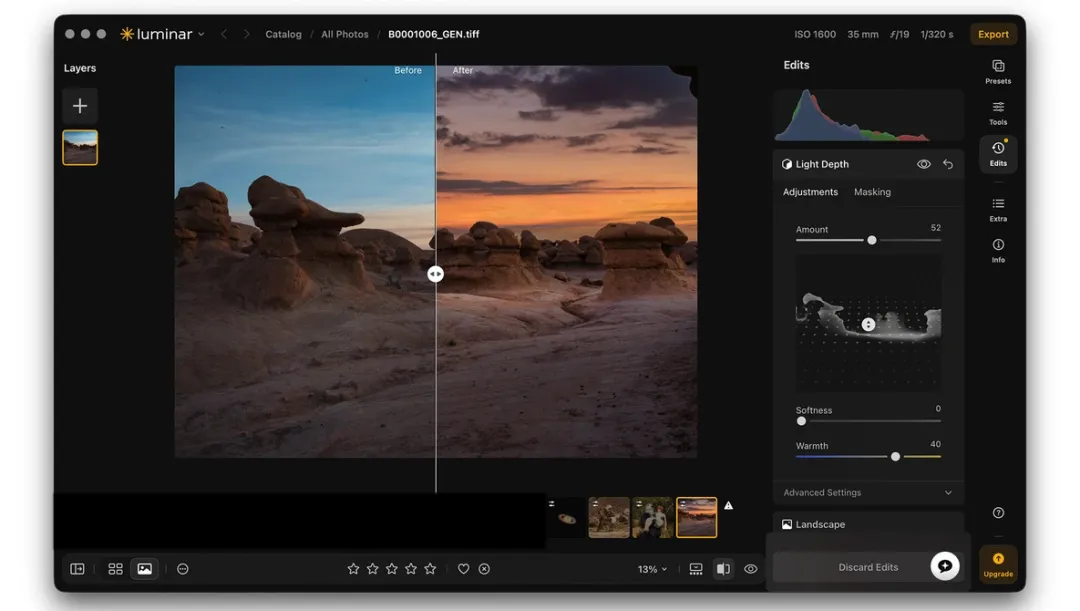The width and height of the screenshot is (1080, 611).
Task: Switch to single image view
Action: point(145,569)
